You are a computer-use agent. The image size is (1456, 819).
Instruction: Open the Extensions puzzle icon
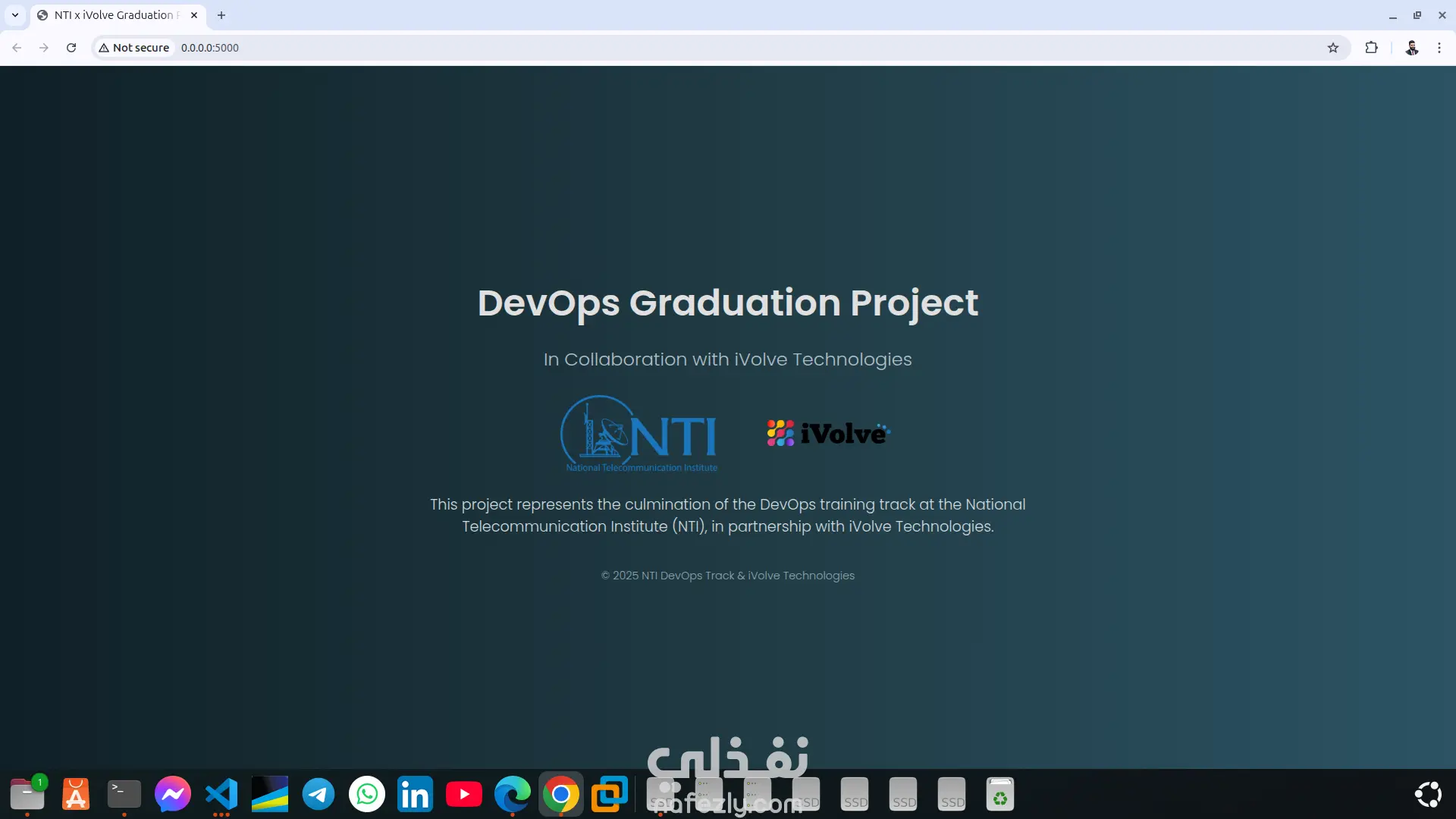click(1371, 48)
